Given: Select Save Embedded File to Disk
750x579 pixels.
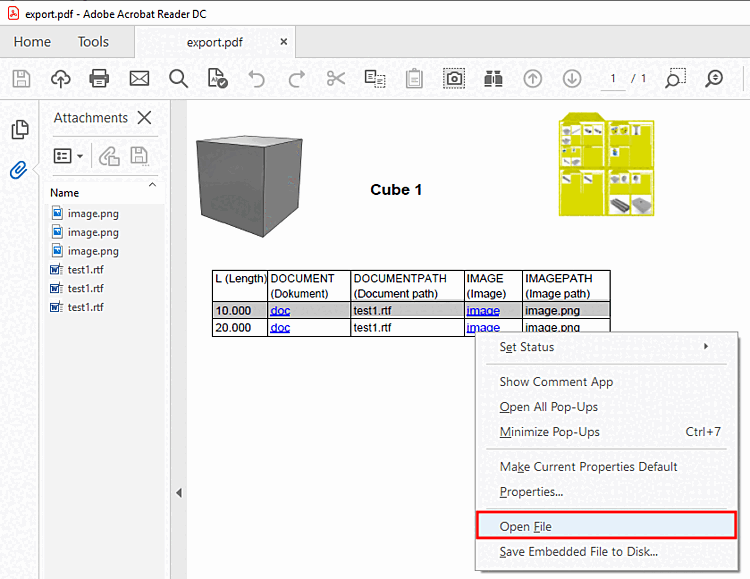Looking at the screenshot, I should [578, 551].
